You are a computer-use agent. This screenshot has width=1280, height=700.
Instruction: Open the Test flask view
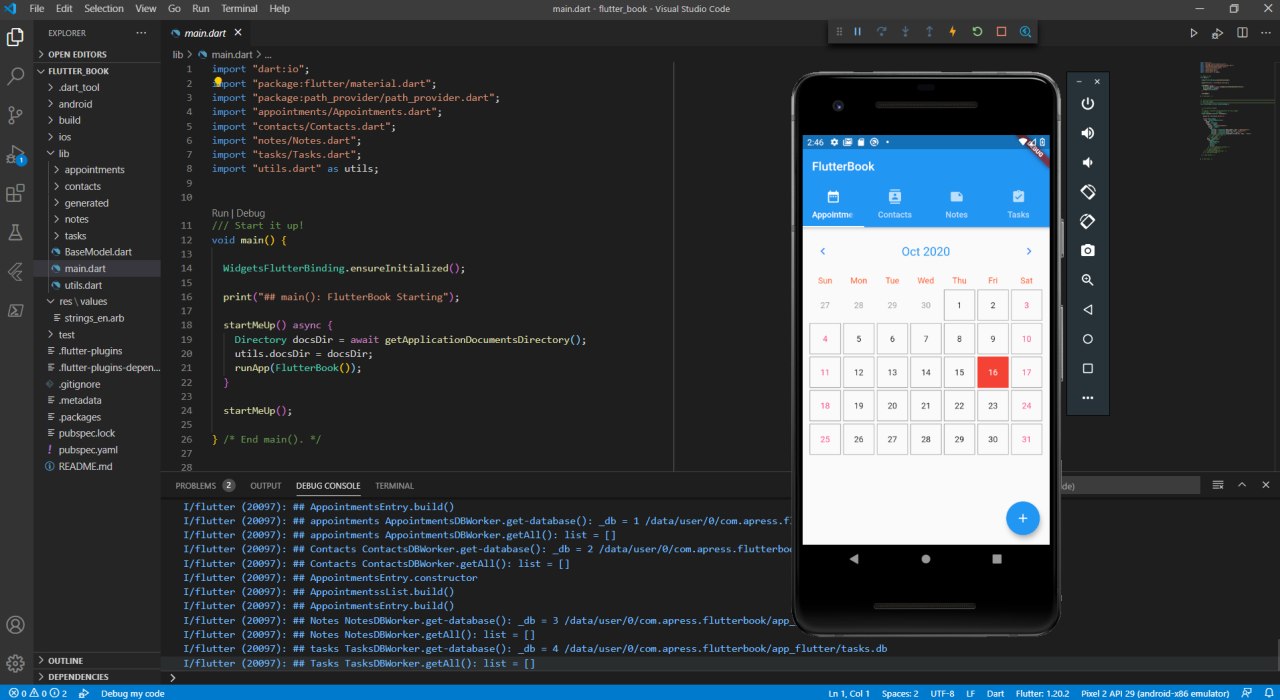15,232
